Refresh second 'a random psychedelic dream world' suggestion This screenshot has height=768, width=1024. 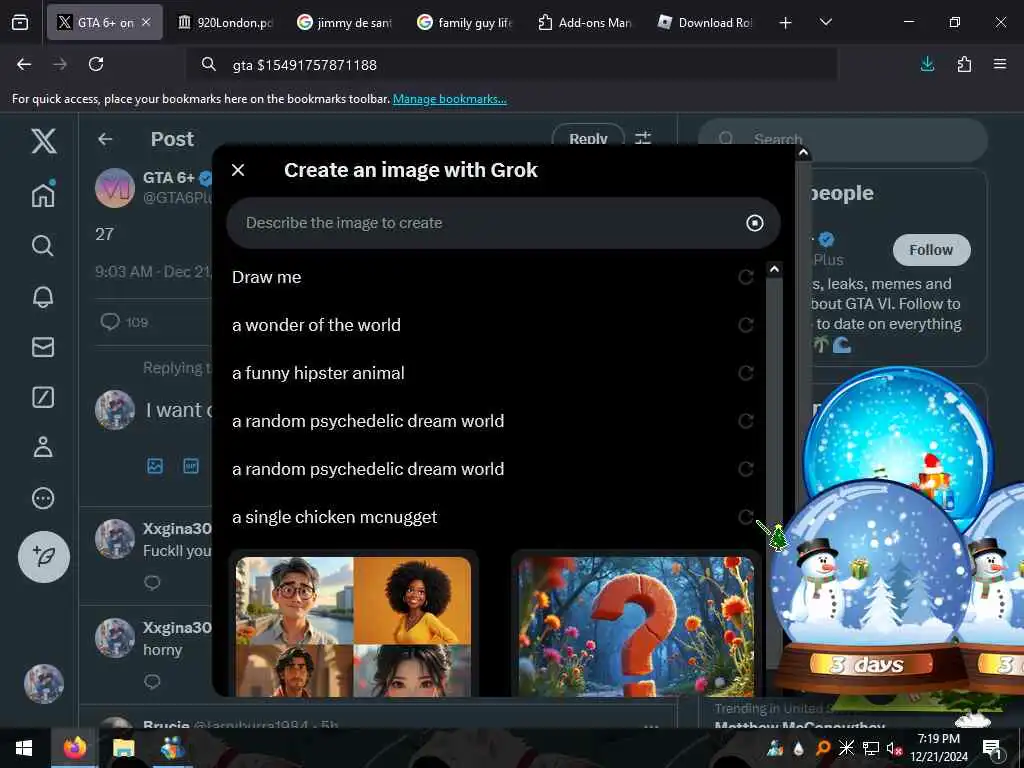pos(746,469)
